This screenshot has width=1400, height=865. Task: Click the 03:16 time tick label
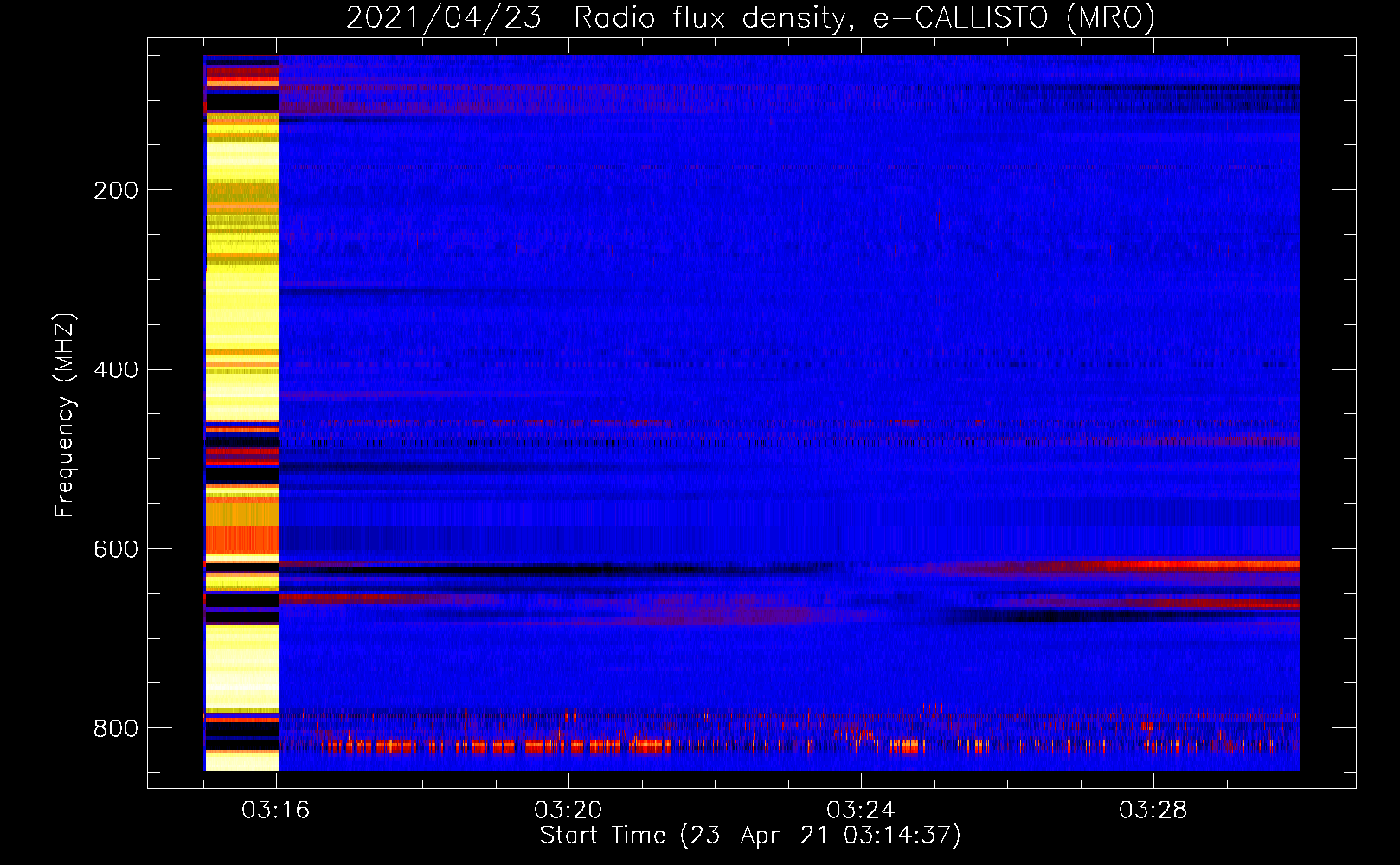[x=276, y=811]
